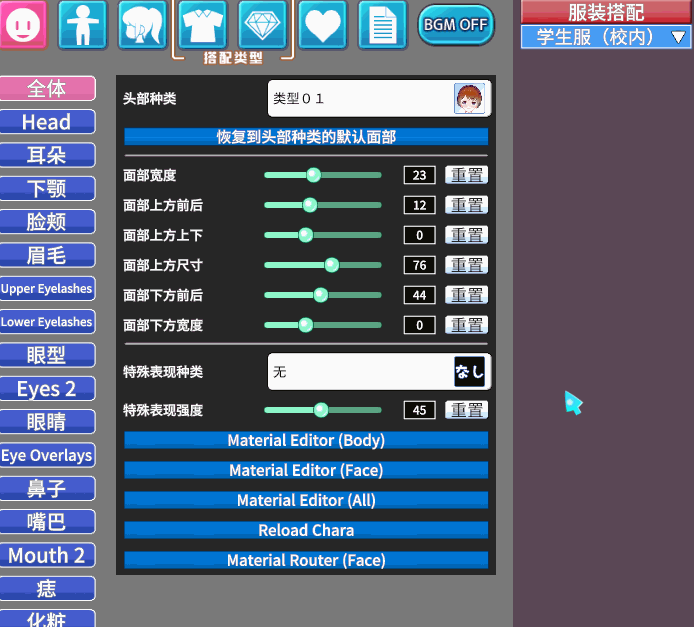Open the Upper Eyelashes tab
The image size is (694, 627).
(47, 288)
